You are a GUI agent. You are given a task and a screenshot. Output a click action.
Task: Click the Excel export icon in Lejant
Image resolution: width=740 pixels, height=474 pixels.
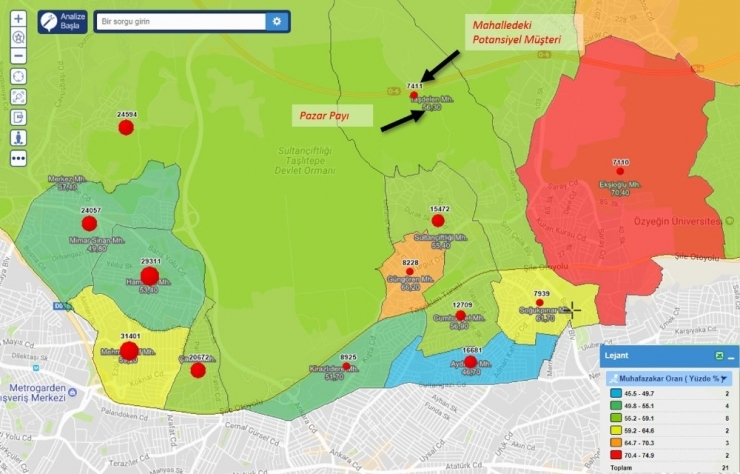[720, 356]
